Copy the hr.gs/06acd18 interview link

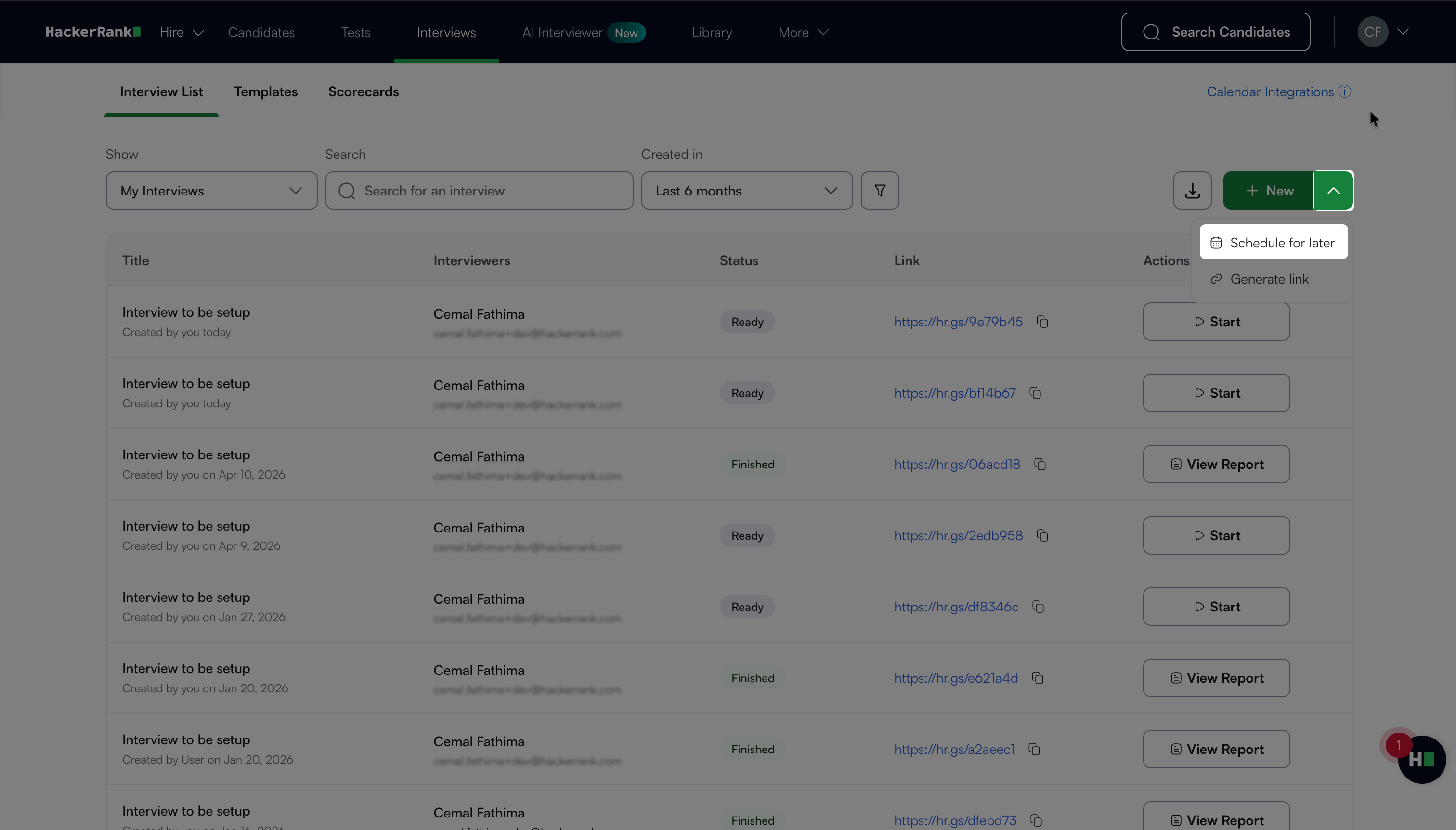point(1040,465)
